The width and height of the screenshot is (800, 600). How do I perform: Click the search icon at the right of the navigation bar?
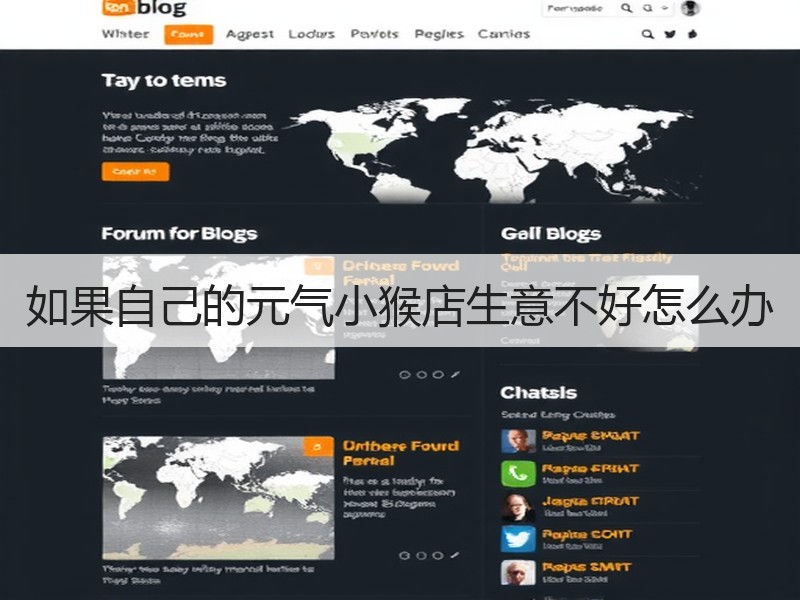[x=647, y=34]
